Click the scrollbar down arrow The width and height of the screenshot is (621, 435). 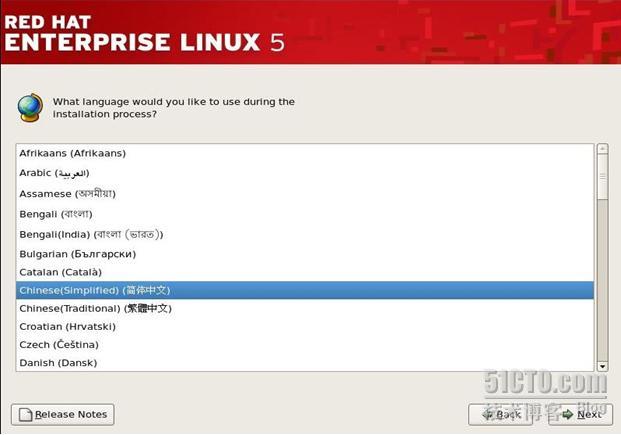pos(602,366)
